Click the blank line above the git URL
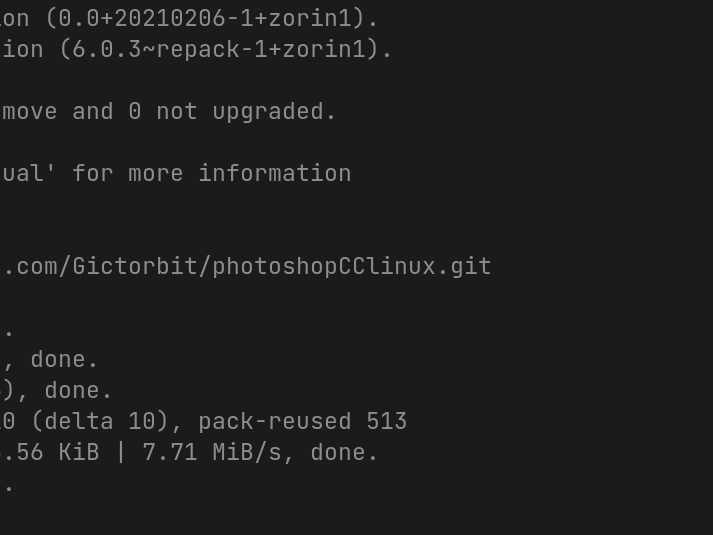The height and width of the screenshot is (535, 713). [200, 235]
